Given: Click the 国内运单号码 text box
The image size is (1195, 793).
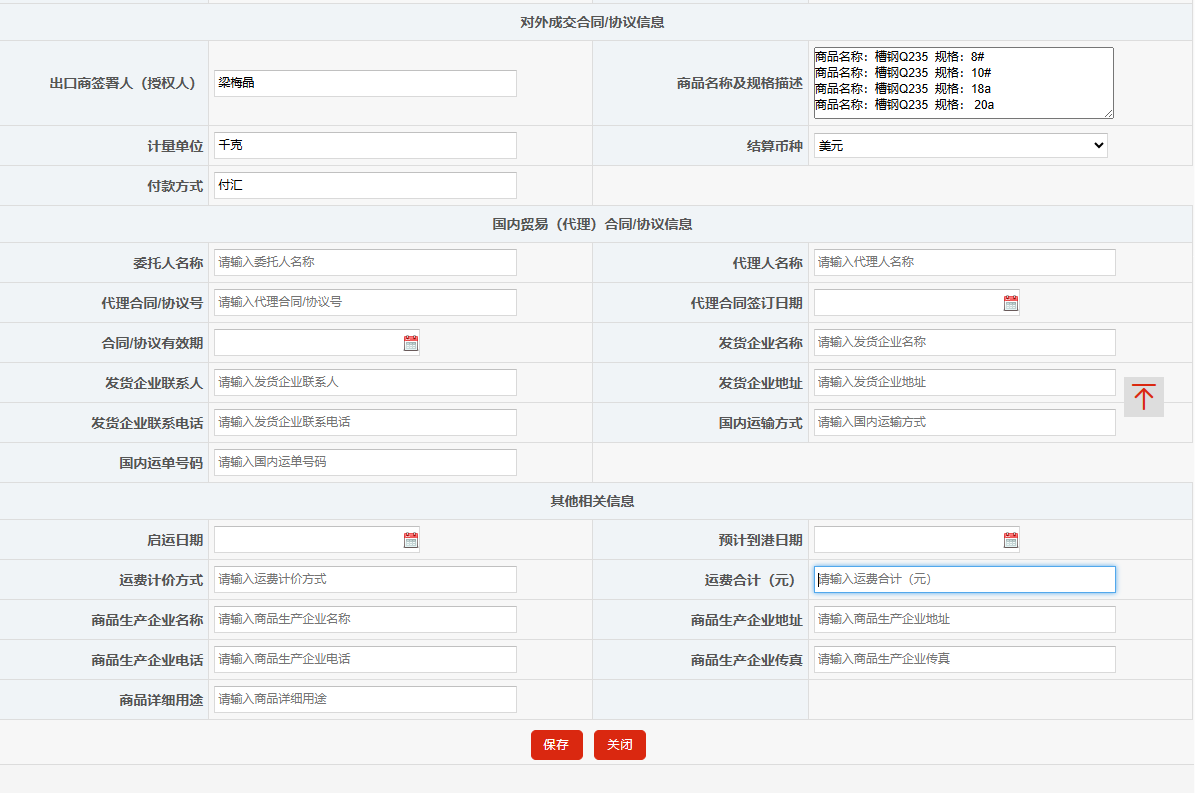Looking at the screenshot, I should 365,462.
